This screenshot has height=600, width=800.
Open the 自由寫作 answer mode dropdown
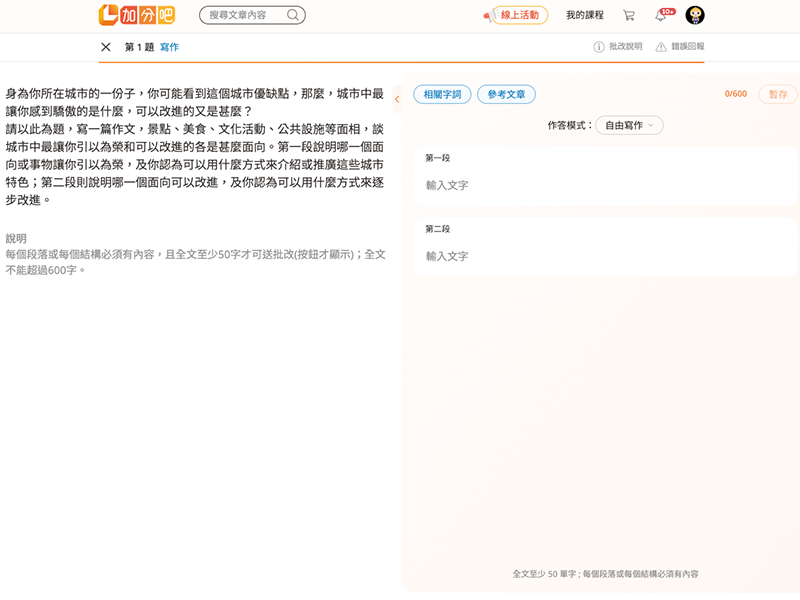tap(629, 125)
